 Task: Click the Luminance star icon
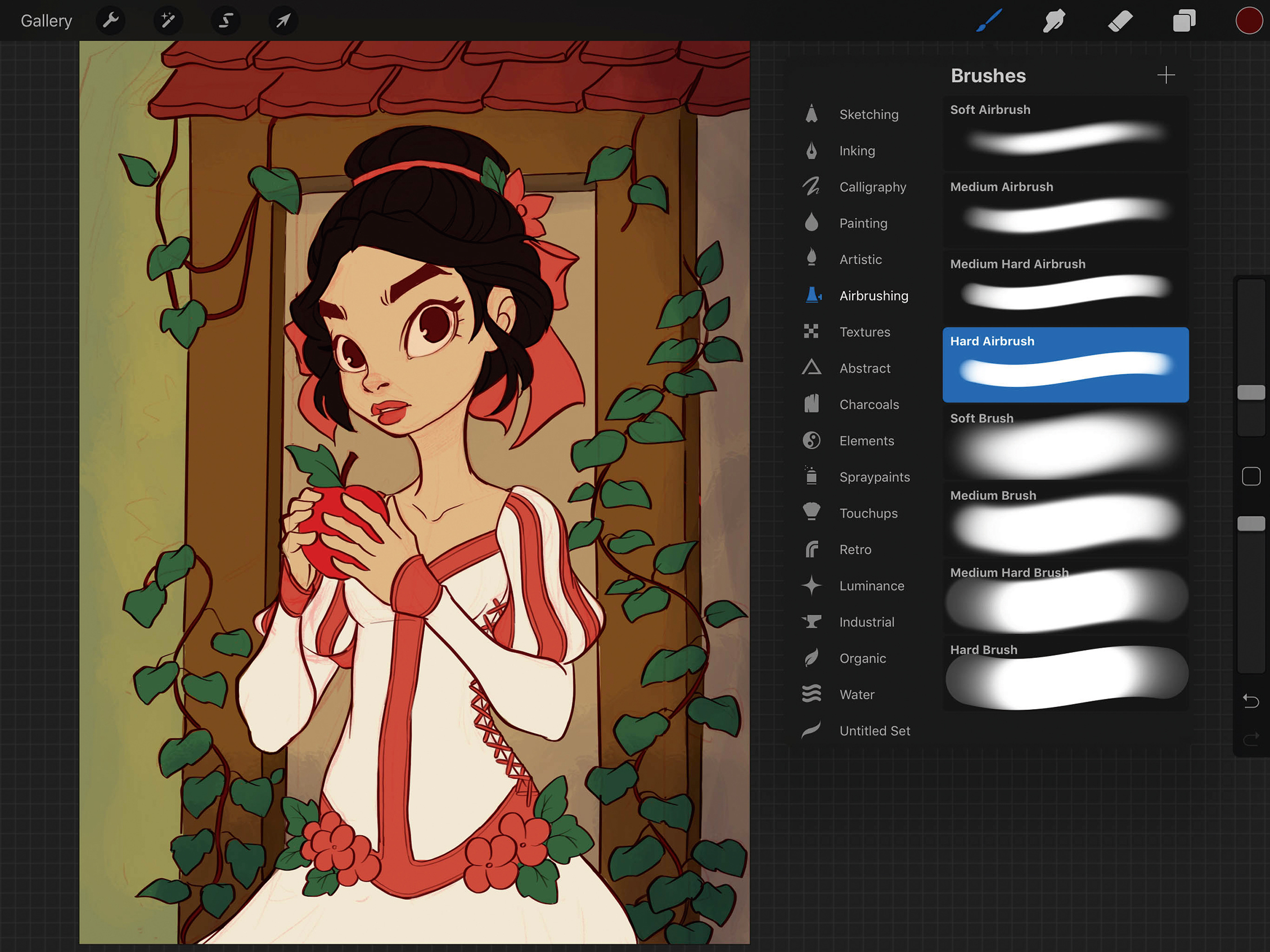pyautogui.click(x=811, y=585)
